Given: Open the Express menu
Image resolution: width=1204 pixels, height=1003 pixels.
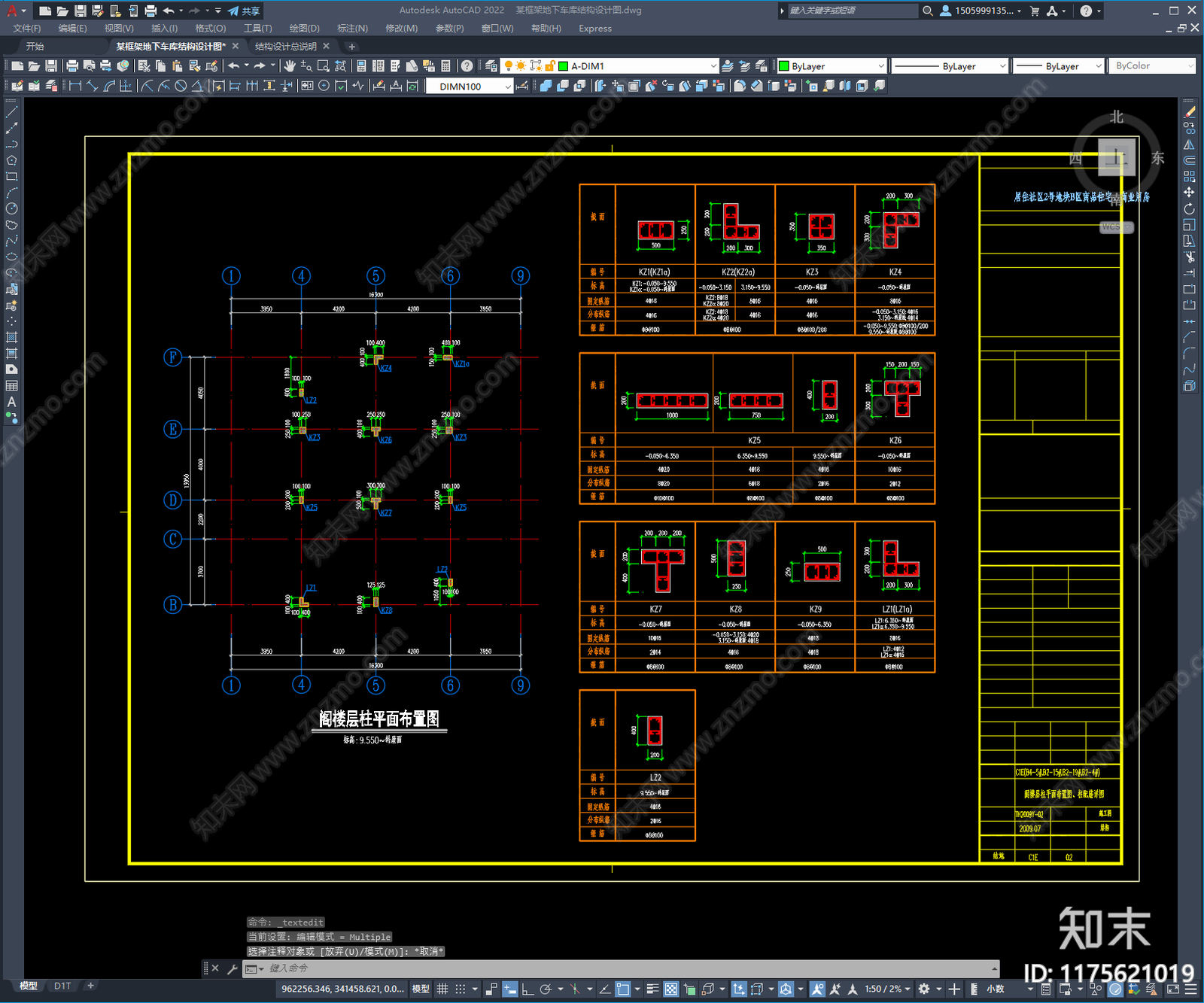Looking at the screenshot, I should [x=595, y=29].
